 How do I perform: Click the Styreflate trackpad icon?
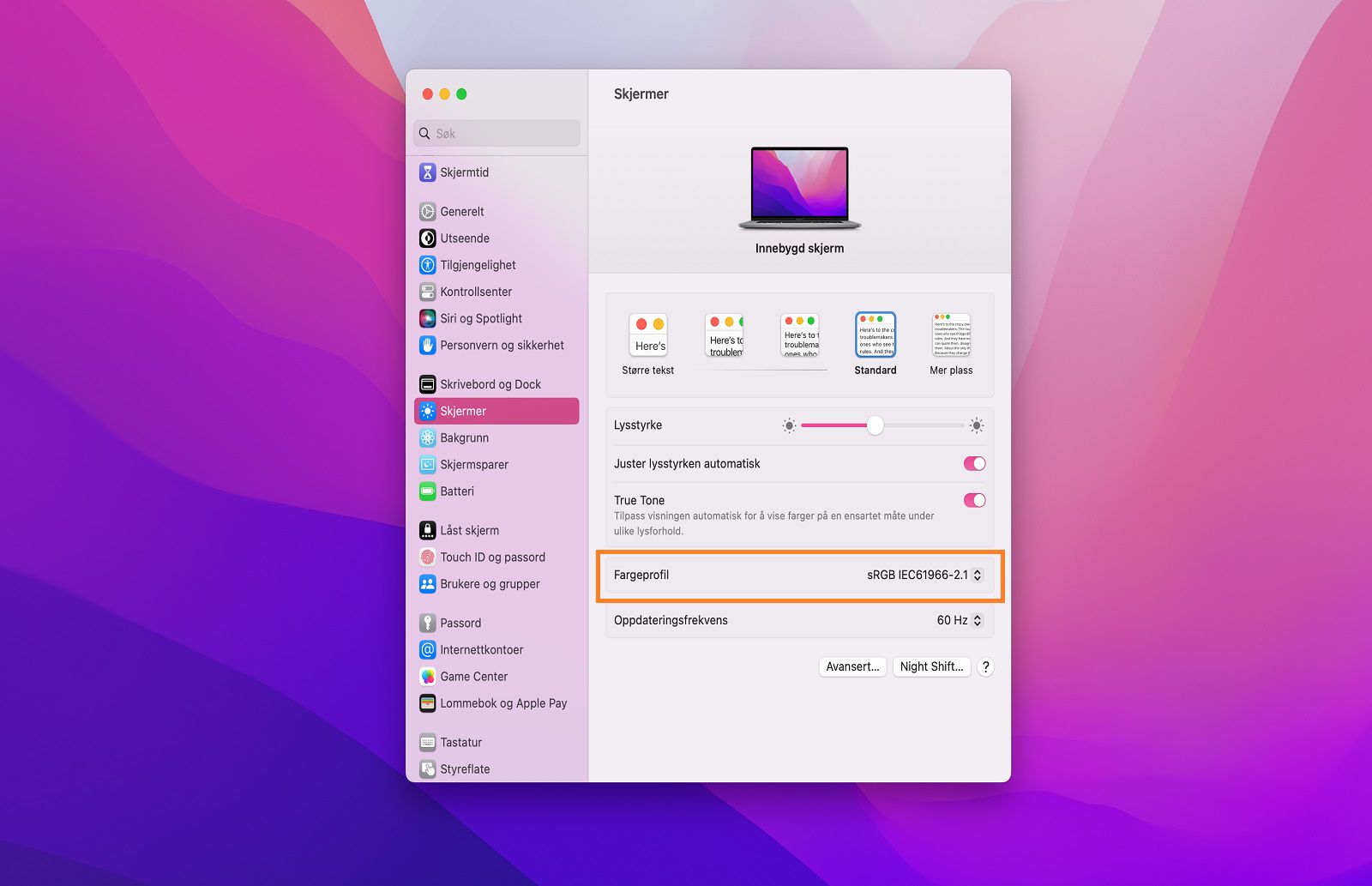(x=427, y=769)
